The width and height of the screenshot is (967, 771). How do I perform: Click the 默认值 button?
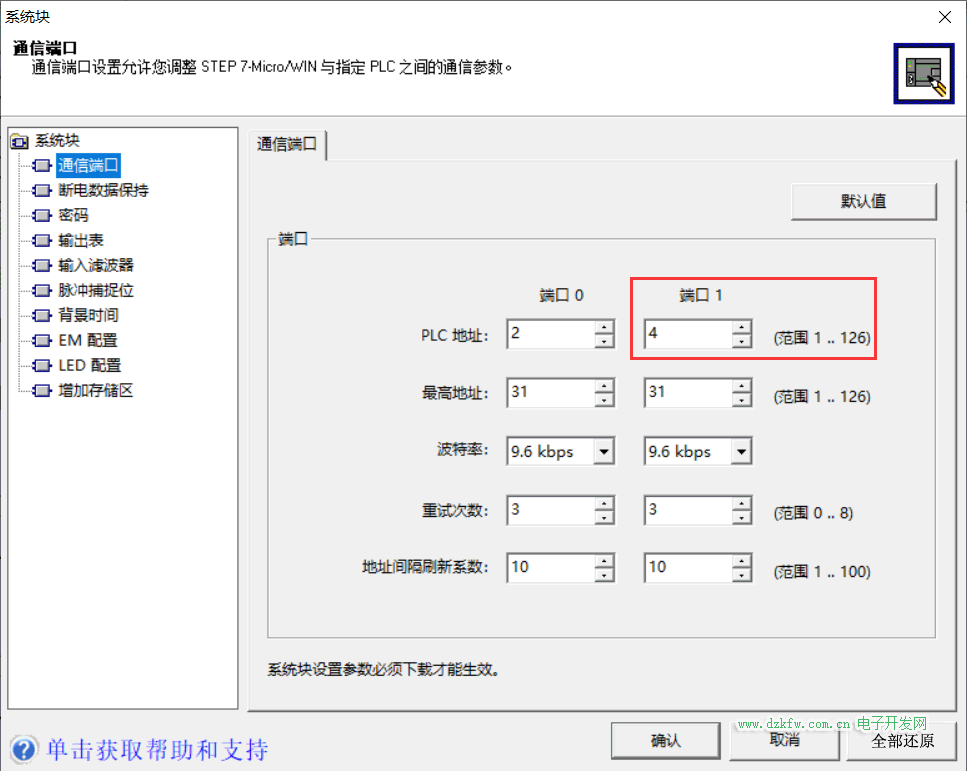tap(863, 201)
